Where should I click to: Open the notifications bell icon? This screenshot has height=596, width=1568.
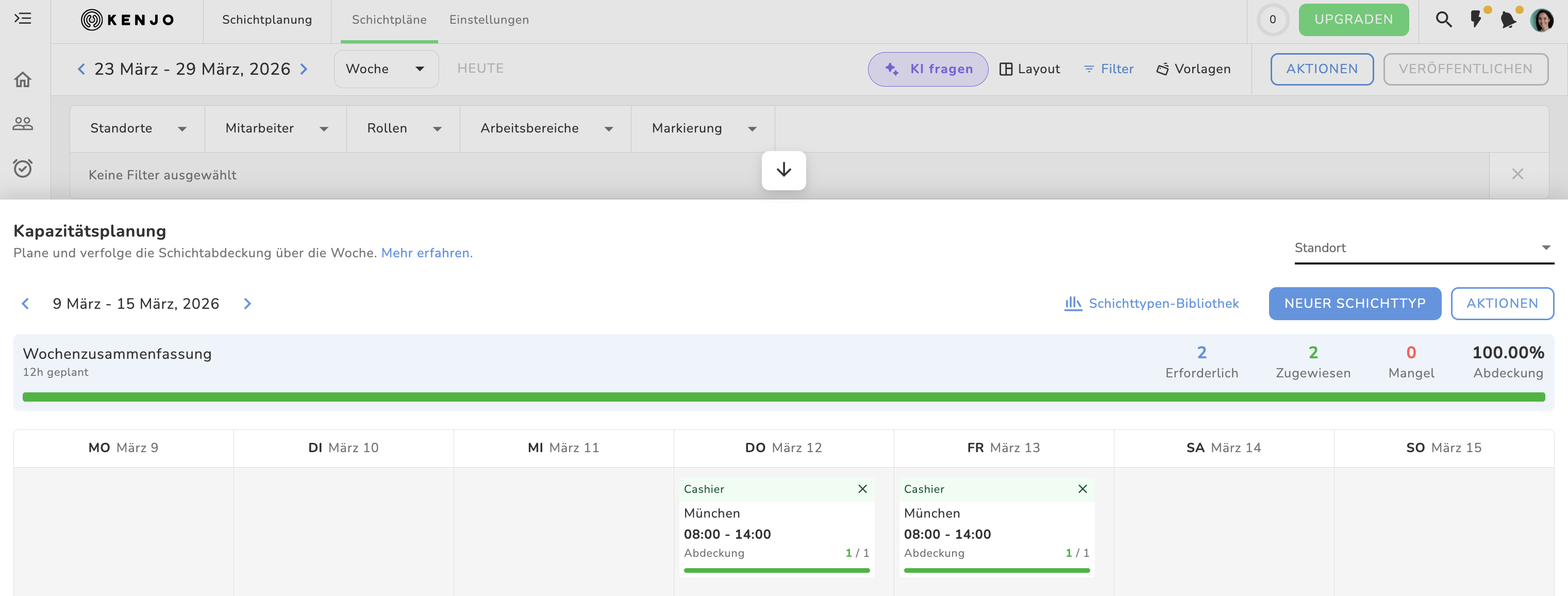1507,20
